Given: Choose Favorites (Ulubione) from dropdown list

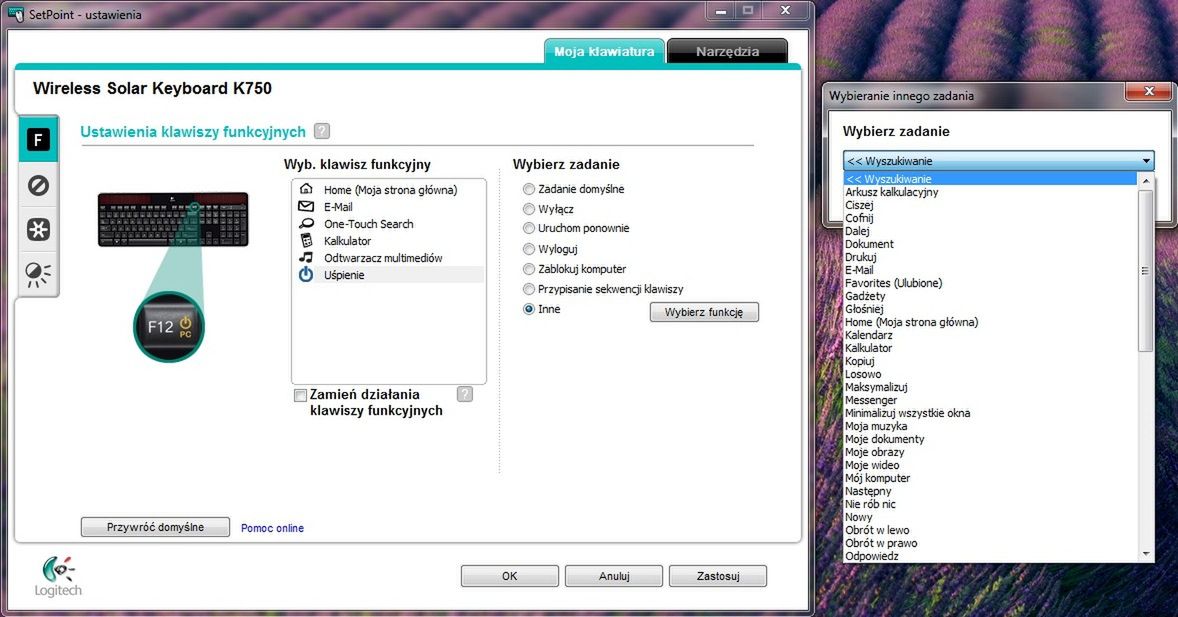Looking at the screenshot, I should click(x=989, y=283).
